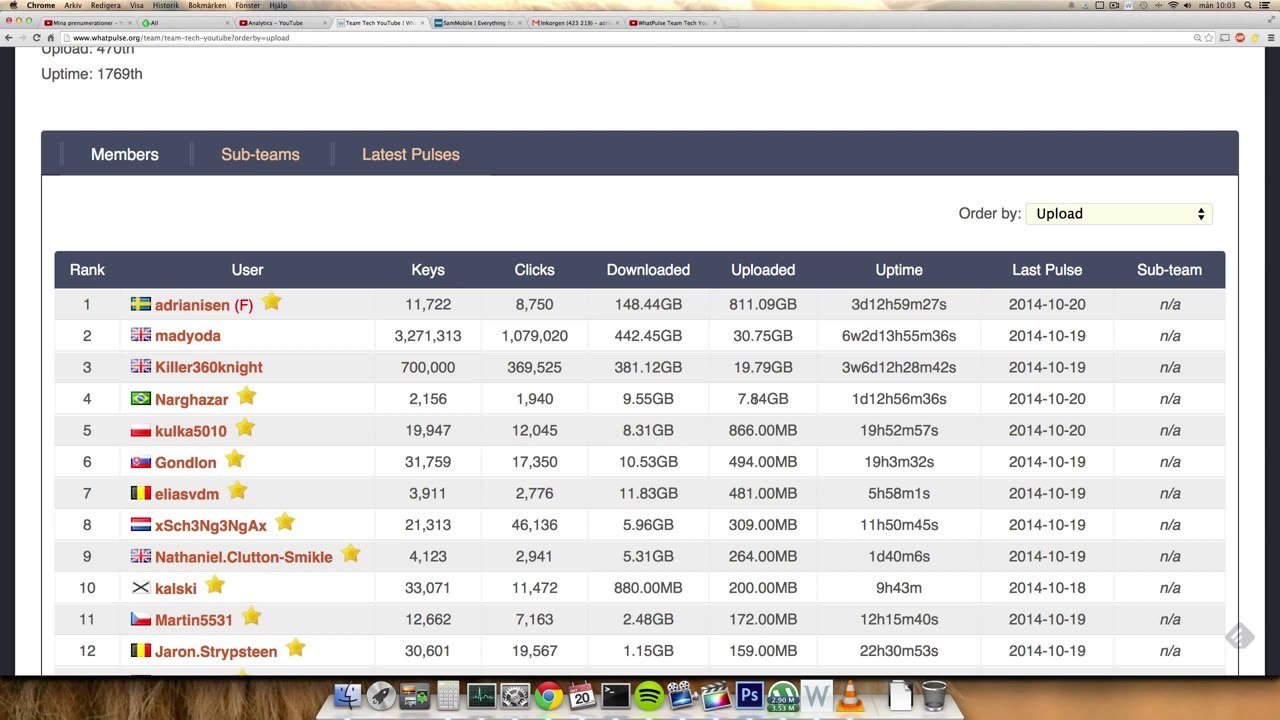This screenshot has width=1280, height=720.
Task: Click the new tab button
Action: tap(731, 22)
